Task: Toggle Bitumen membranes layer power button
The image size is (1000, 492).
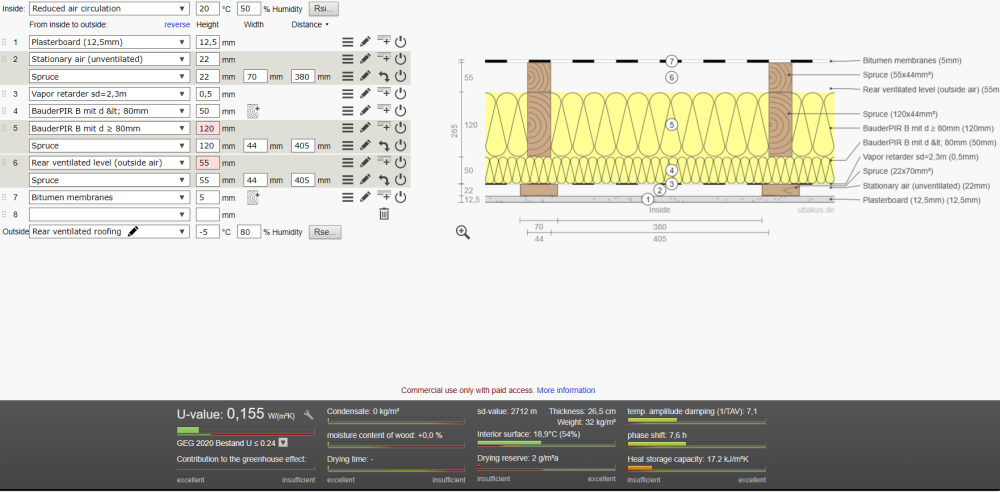Action: pos(401,197)
